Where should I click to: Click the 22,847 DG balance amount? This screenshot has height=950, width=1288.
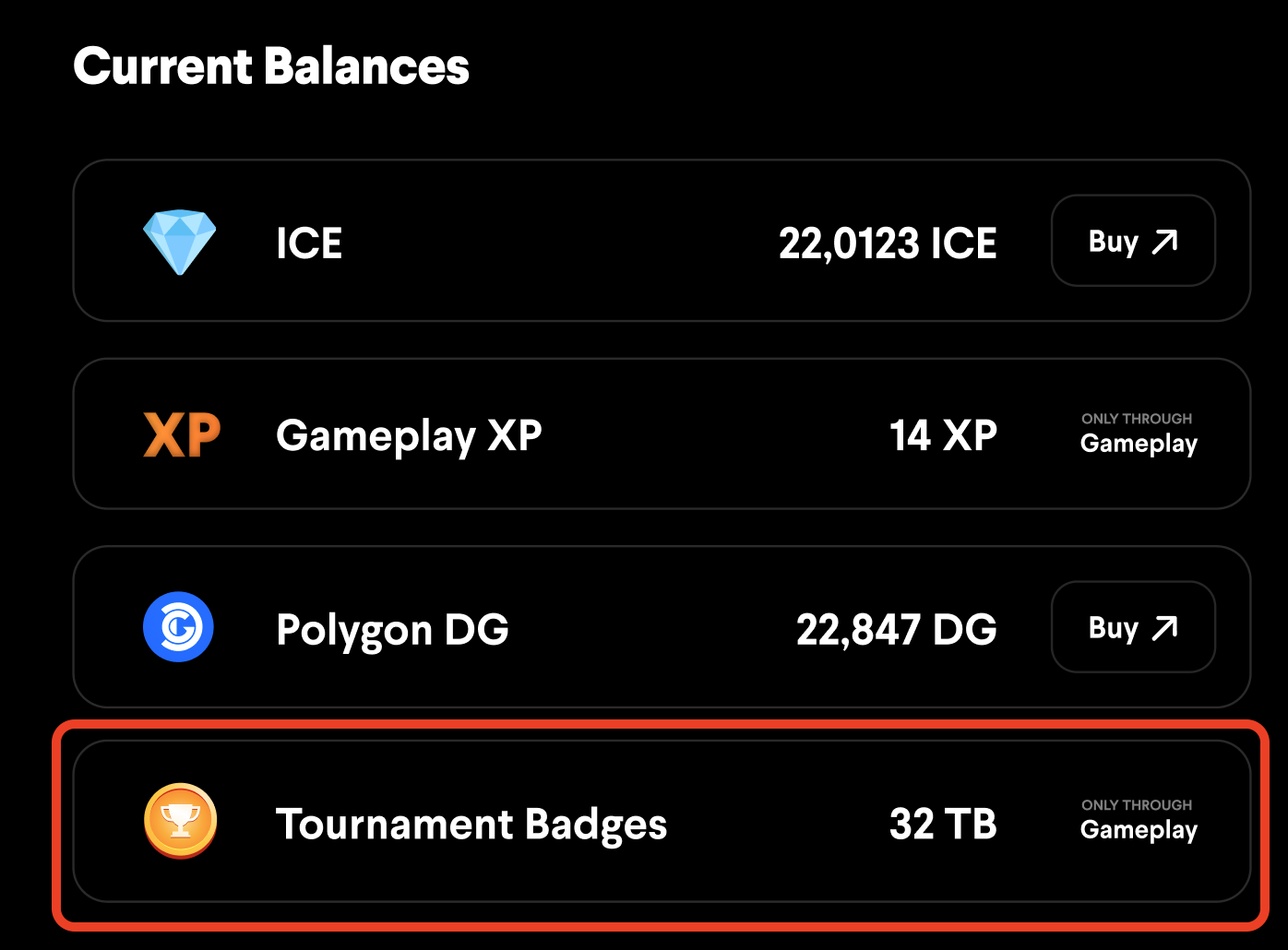click(897, 631)
